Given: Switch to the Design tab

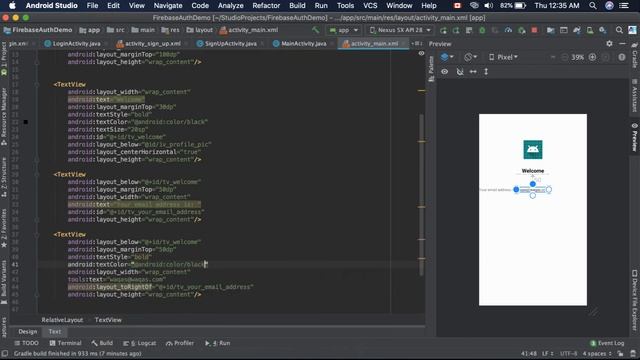Looking at the screenshot, I should tap(27, 331).
